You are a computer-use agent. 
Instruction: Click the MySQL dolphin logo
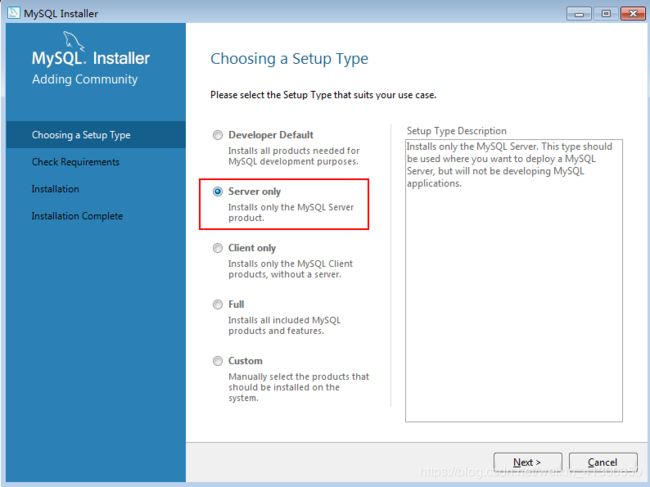point(74,41)
